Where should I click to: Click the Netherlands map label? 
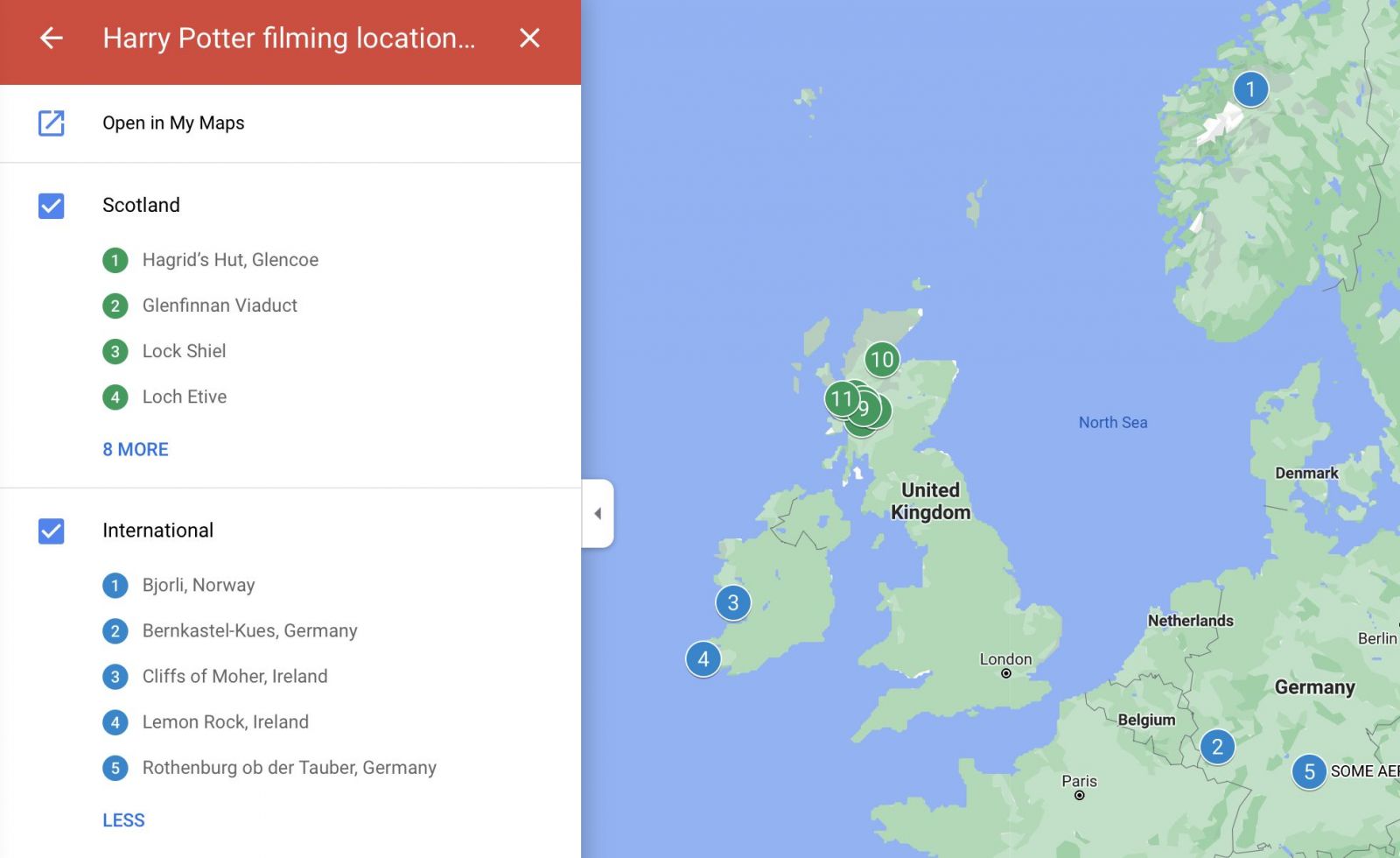(1190, 621)
